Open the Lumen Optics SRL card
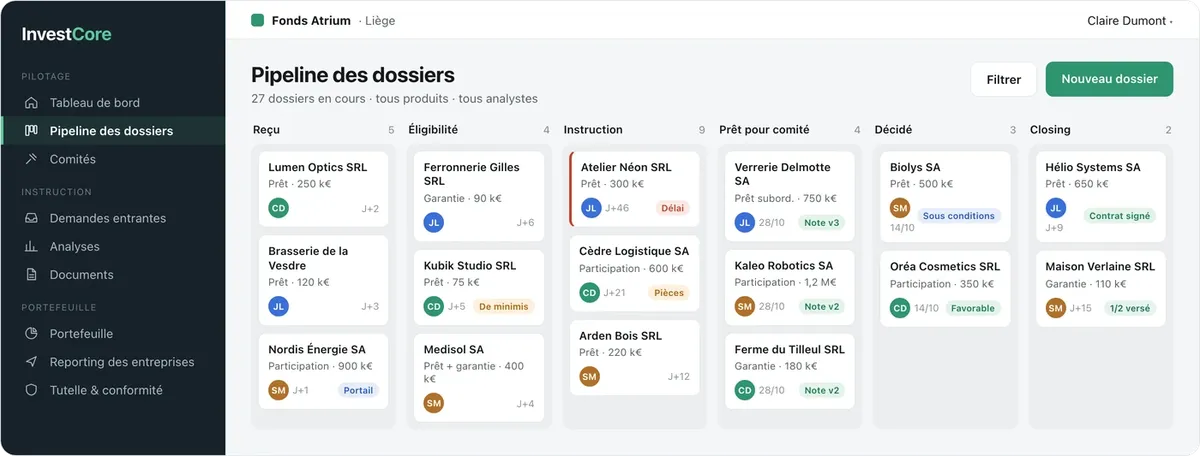 tap(323, 189)
